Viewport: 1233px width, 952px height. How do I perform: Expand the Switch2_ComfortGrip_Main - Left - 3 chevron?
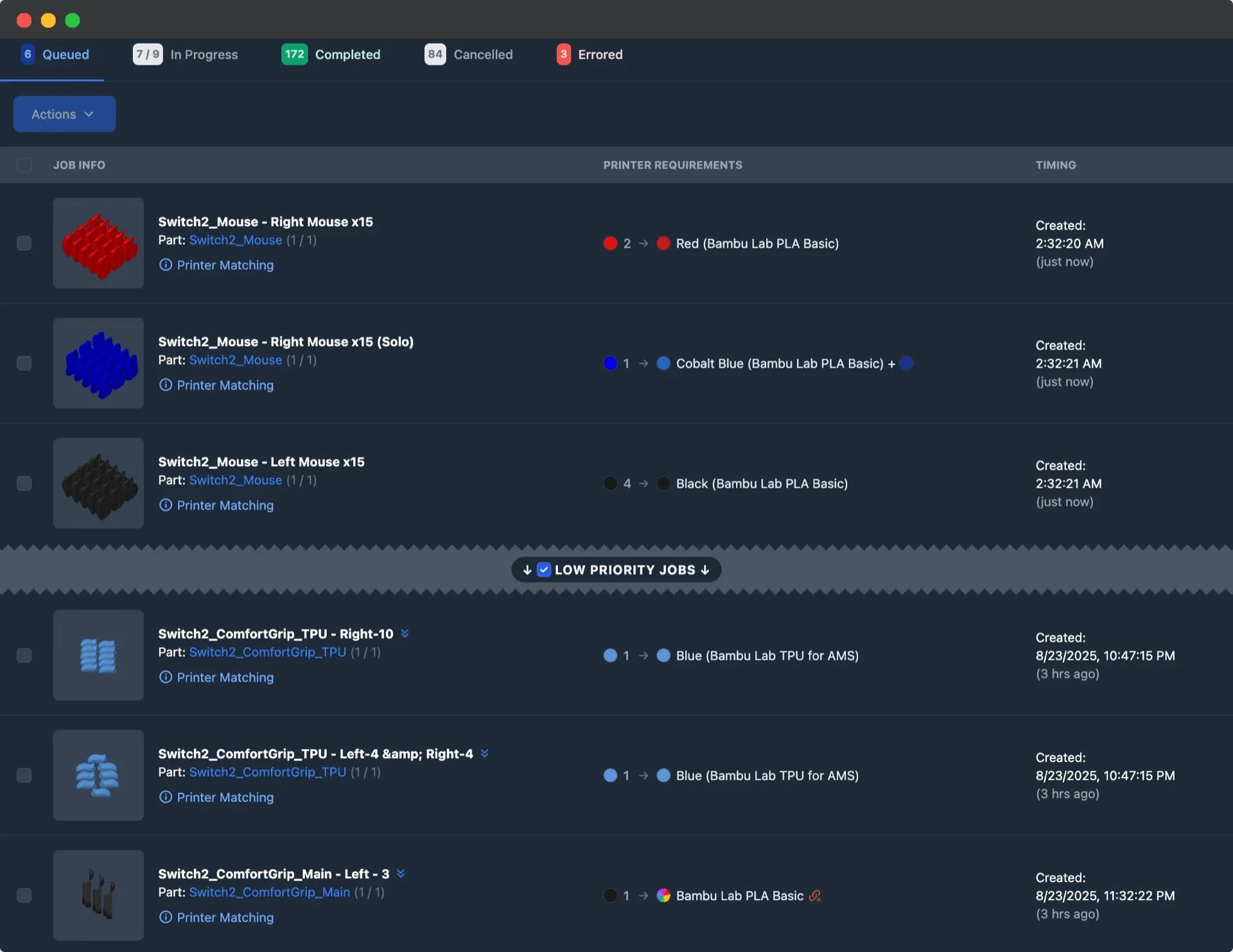click(401, 873)
